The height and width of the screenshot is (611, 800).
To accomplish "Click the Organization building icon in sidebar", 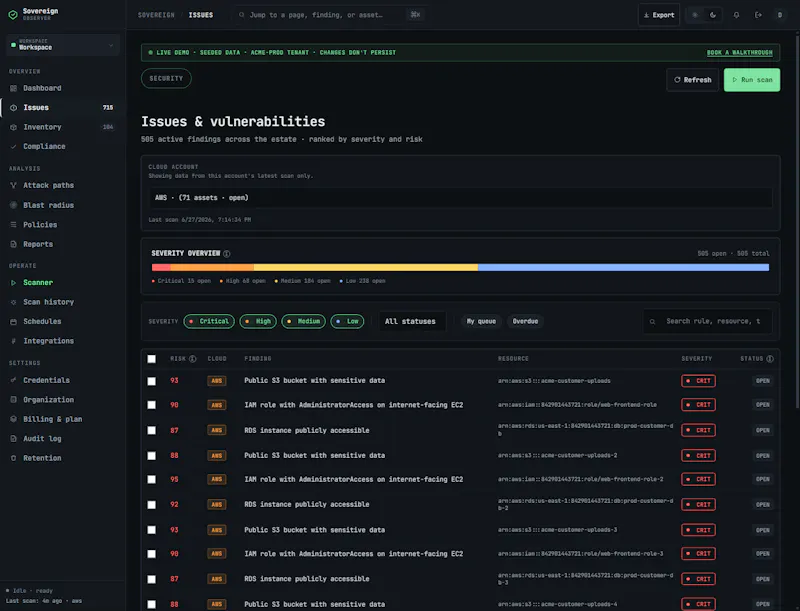I will point(14,399).
